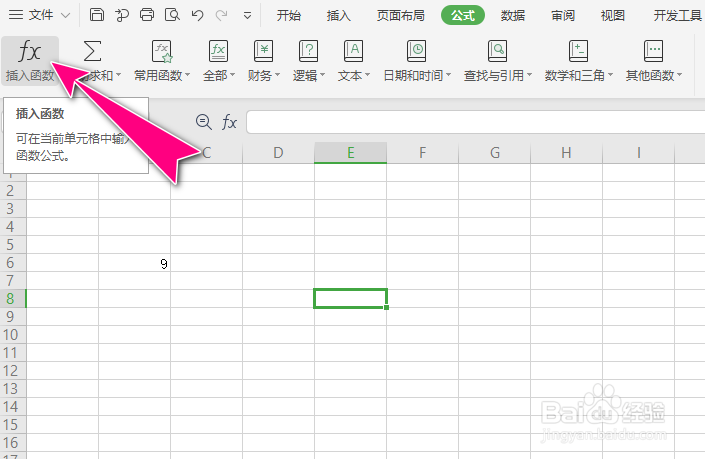Expand the 财务 dropdown arrow
The width and height of the screenshot is (705, 459).
point(277,75)
